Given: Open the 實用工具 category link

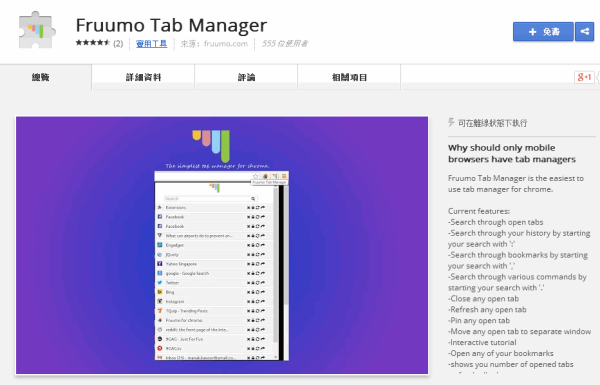Looking at the screenshot, I should 152,44.
